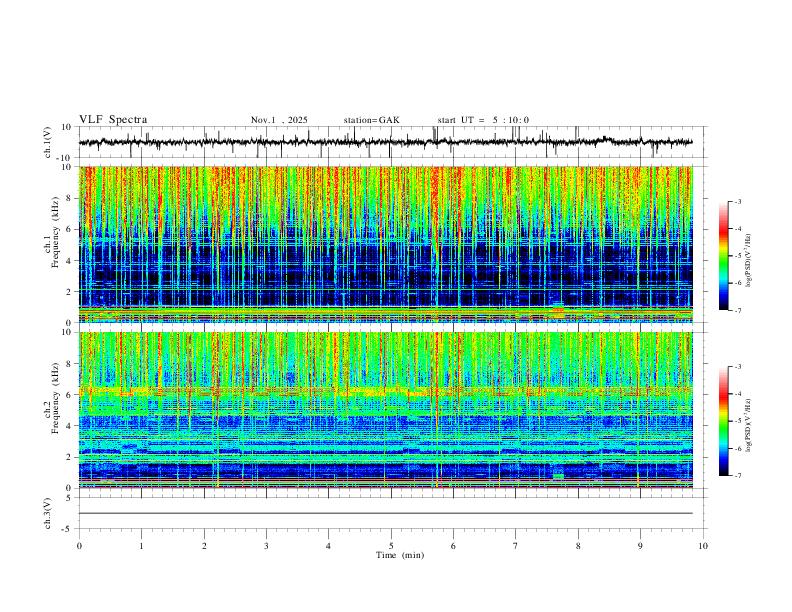Click time axis tick label "1"
The height and width of the screenshot is (612, 792).
(141, 546)
